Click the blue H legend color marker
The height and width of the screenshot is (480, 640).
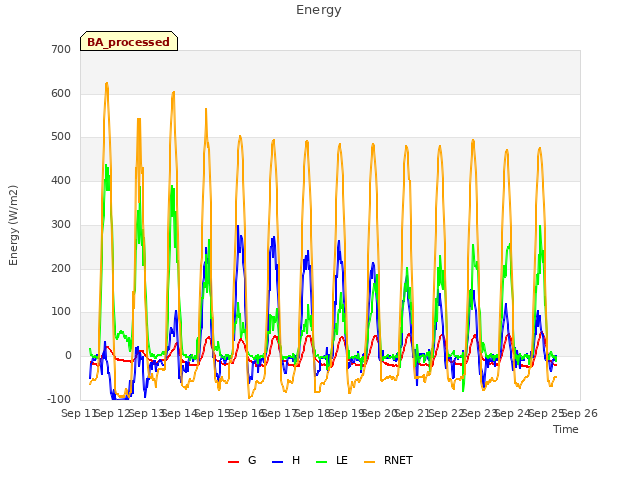(277, 462)
